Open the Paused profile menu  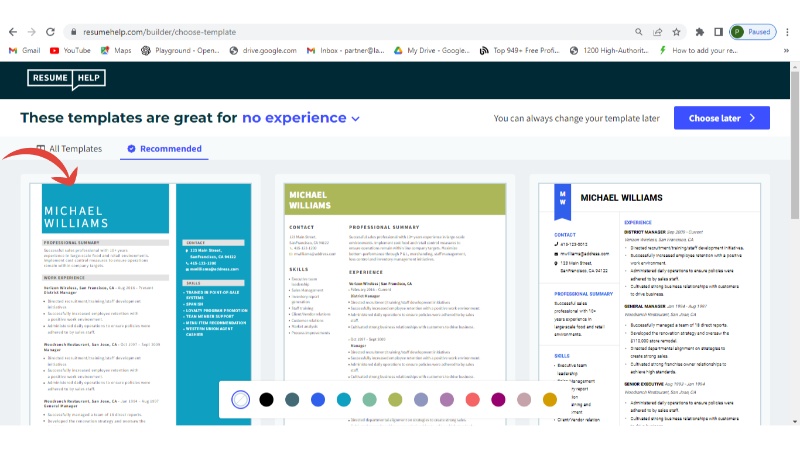pyautogui.click(x=752, y=32)
